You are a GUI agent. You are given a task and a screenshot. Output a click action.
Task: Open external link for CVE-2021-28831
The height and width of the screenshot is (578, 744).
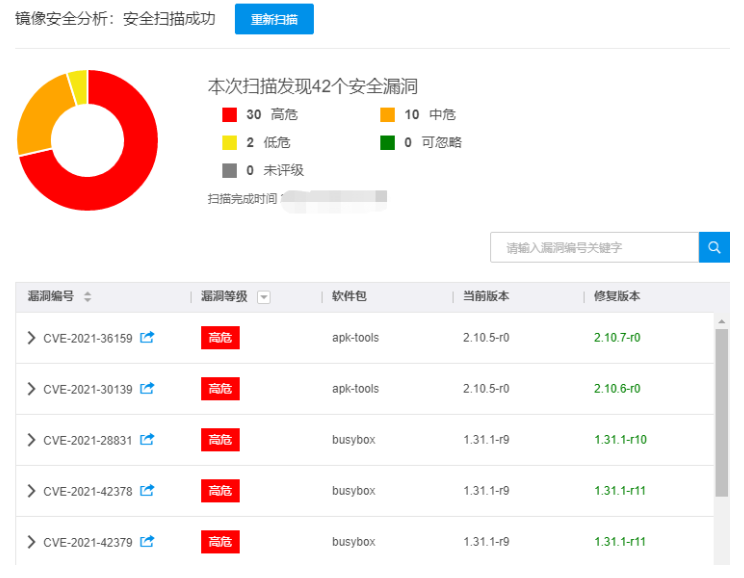tap(147, 439)
